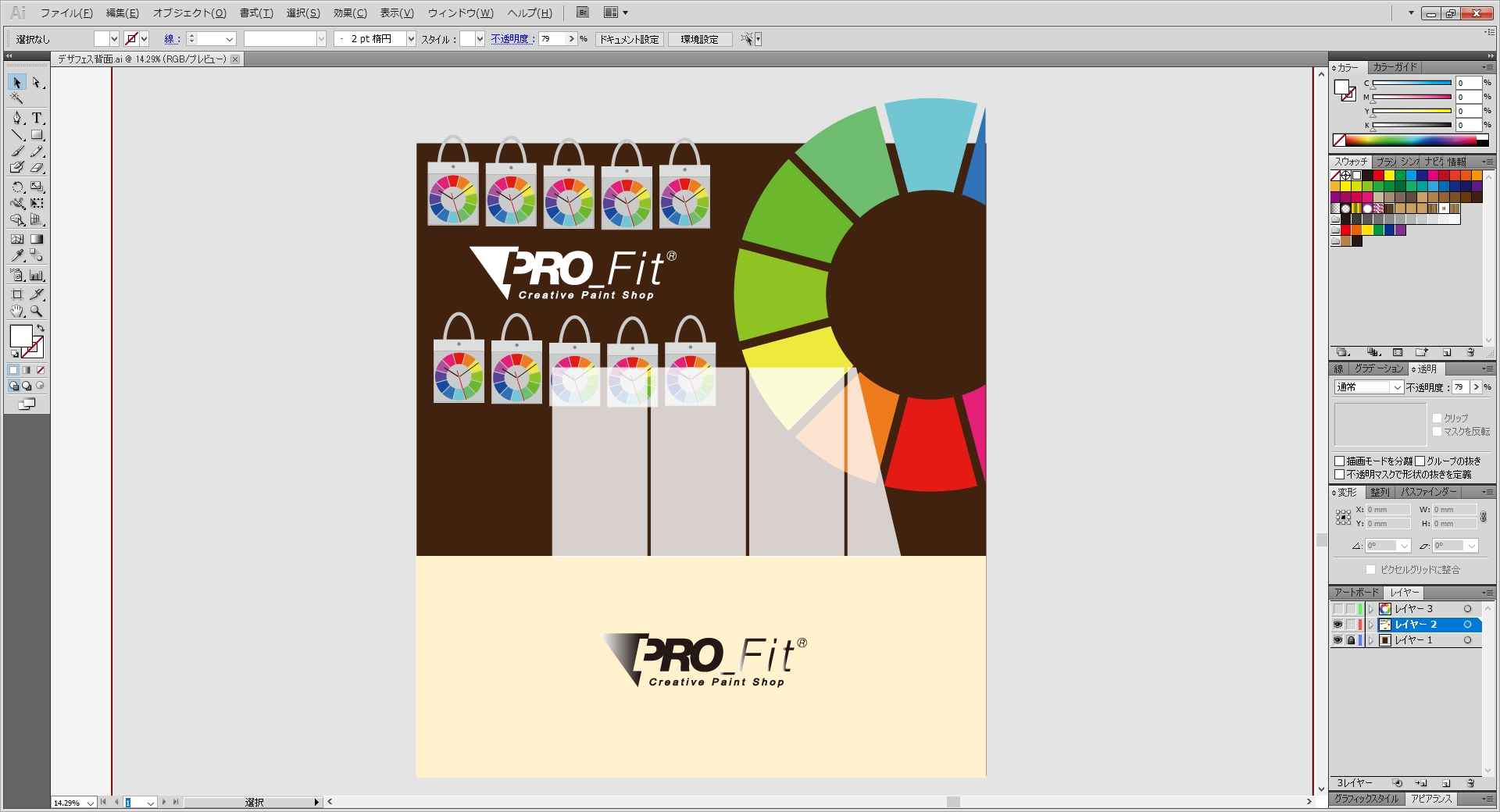Viewport: 1500px width, 812px height.
Task: Open the 通常 blend mode dropdown
Action: coord(1369,387)
